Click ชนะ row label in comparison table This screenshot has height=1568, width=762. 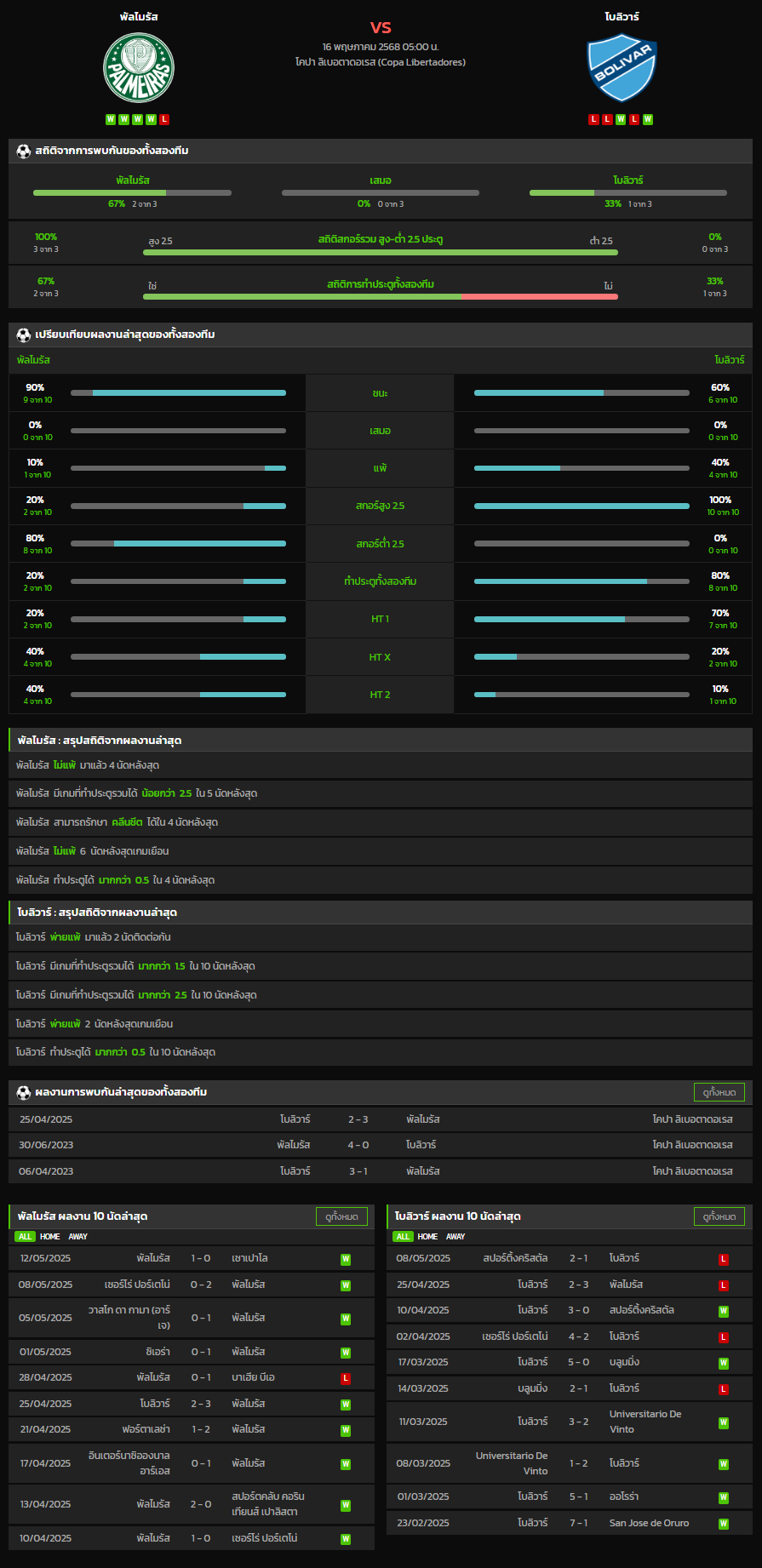381,393
